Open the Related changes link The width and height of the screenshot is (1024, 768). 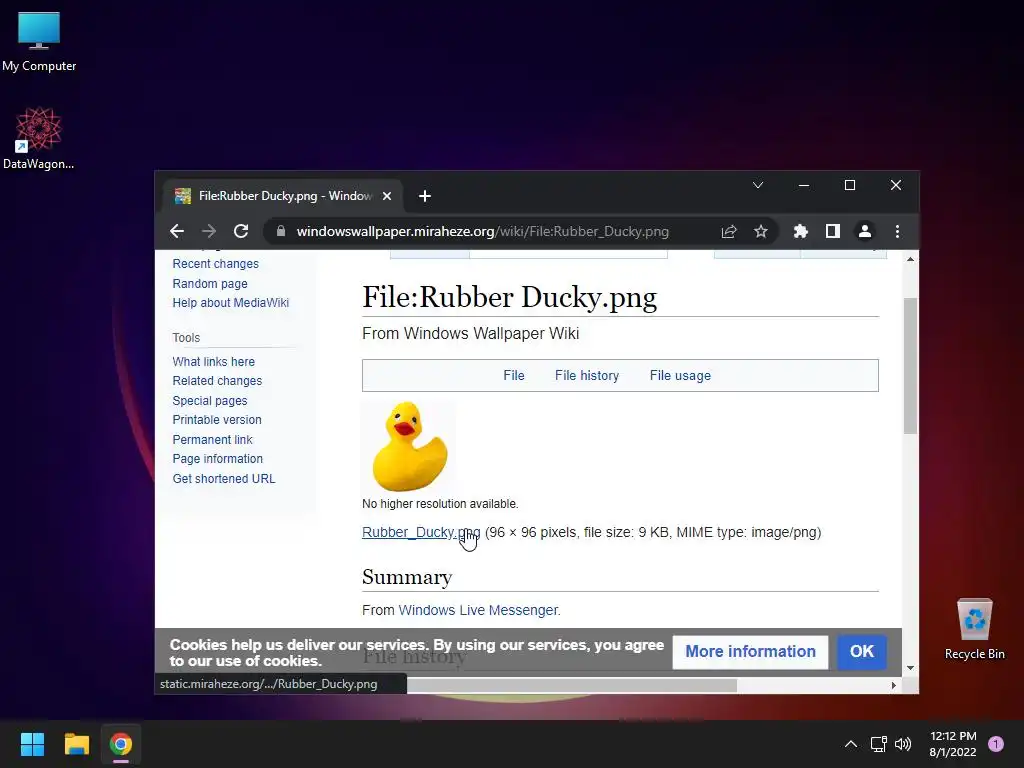(x=217, y=381)
